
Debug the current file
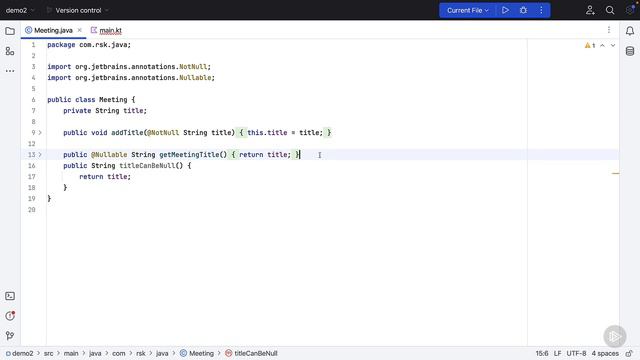[x=523, y=10]
